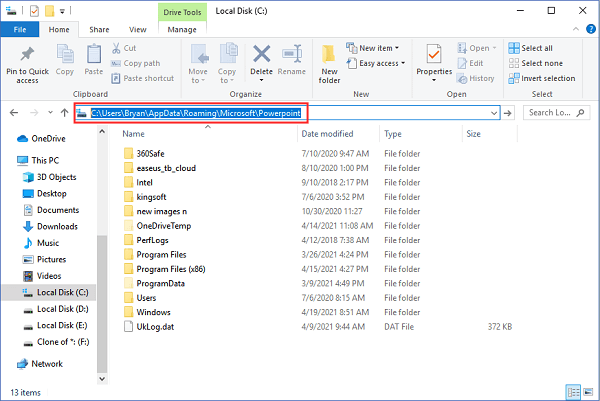Open the File menu tab
The width and height of the screenshot is (600, 401).
(x=19, y=30)
